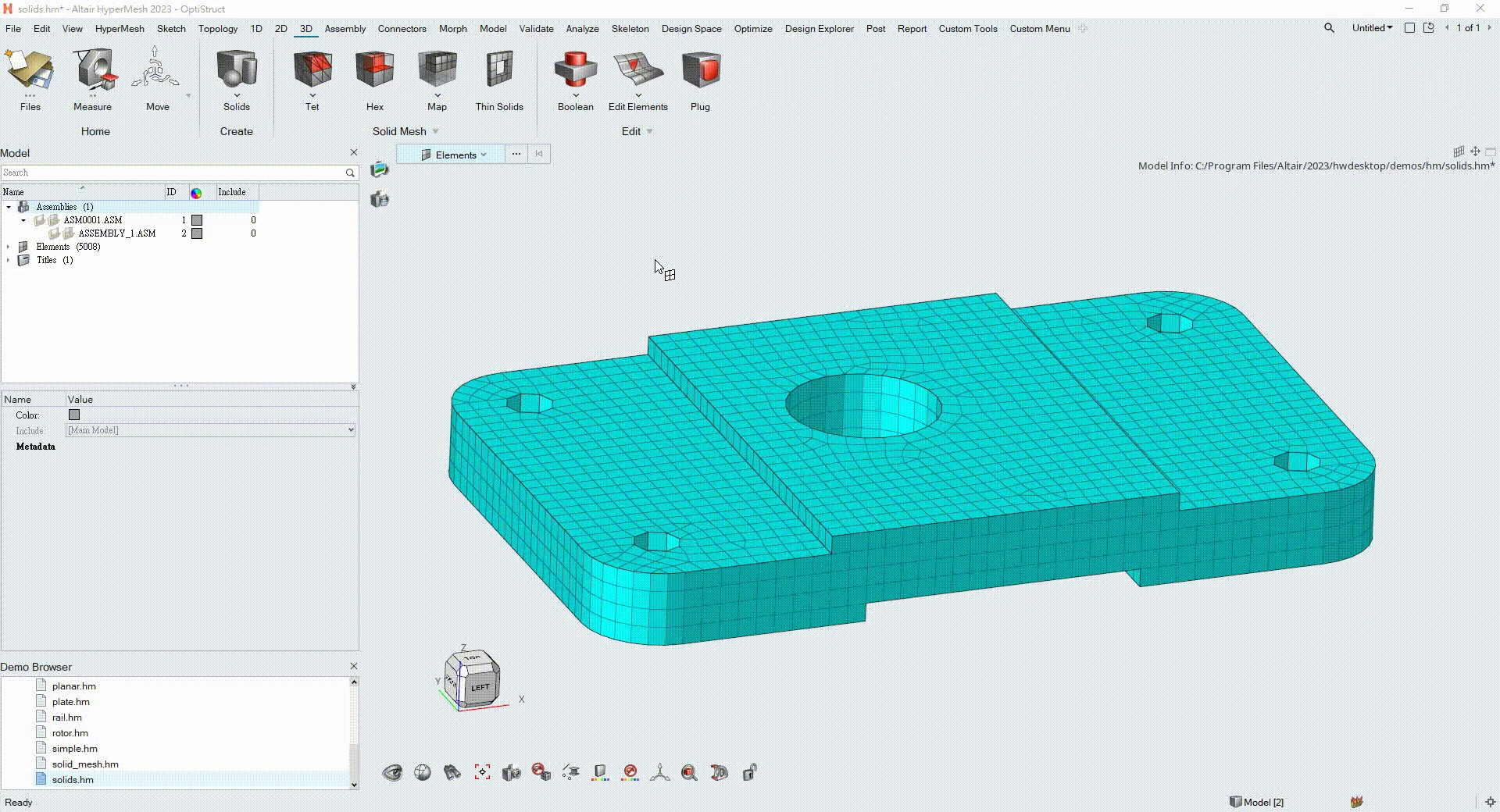
Task: Open the Measure tool
Action: pyautogui.click(x=93, y=70)
